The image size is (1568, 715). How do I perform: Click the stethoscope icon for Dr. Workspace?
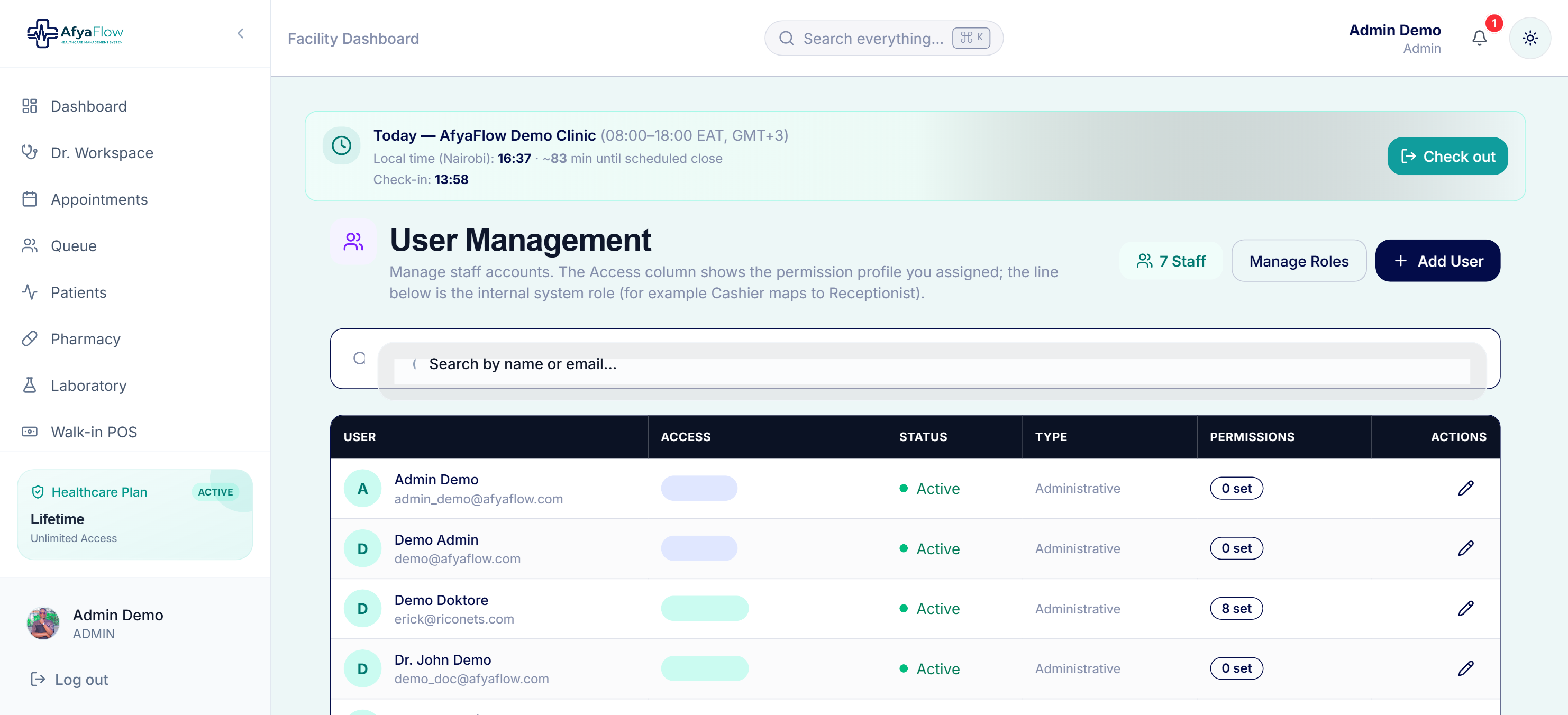[x=29, y=152]
